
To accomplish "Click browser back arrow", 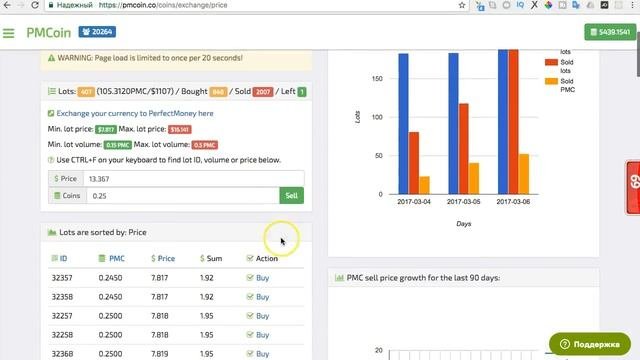I will tap(7, 5).
